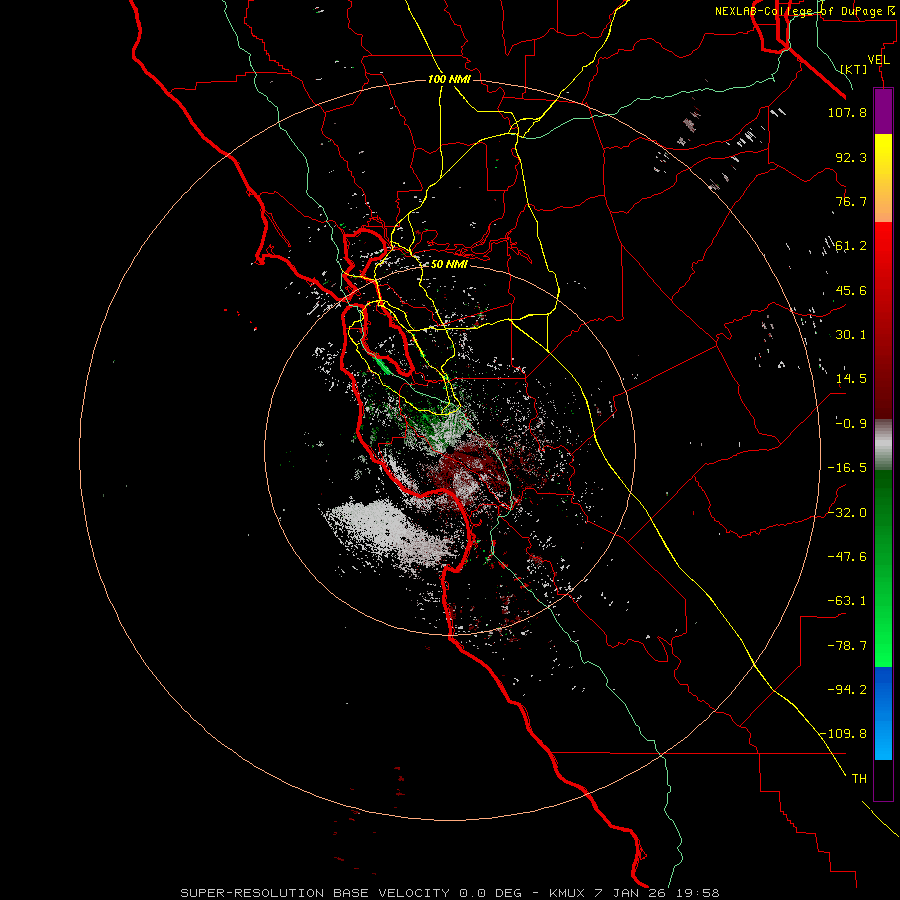Click the -94.2 legend value
900x900 pixels.
847,689
